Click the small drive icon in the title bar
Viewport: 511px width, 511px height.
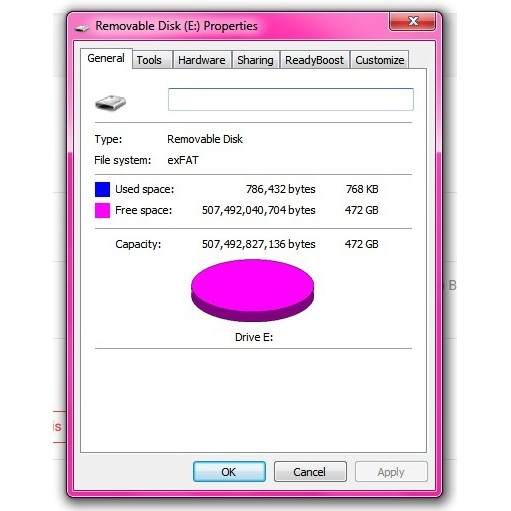[82, 28]
